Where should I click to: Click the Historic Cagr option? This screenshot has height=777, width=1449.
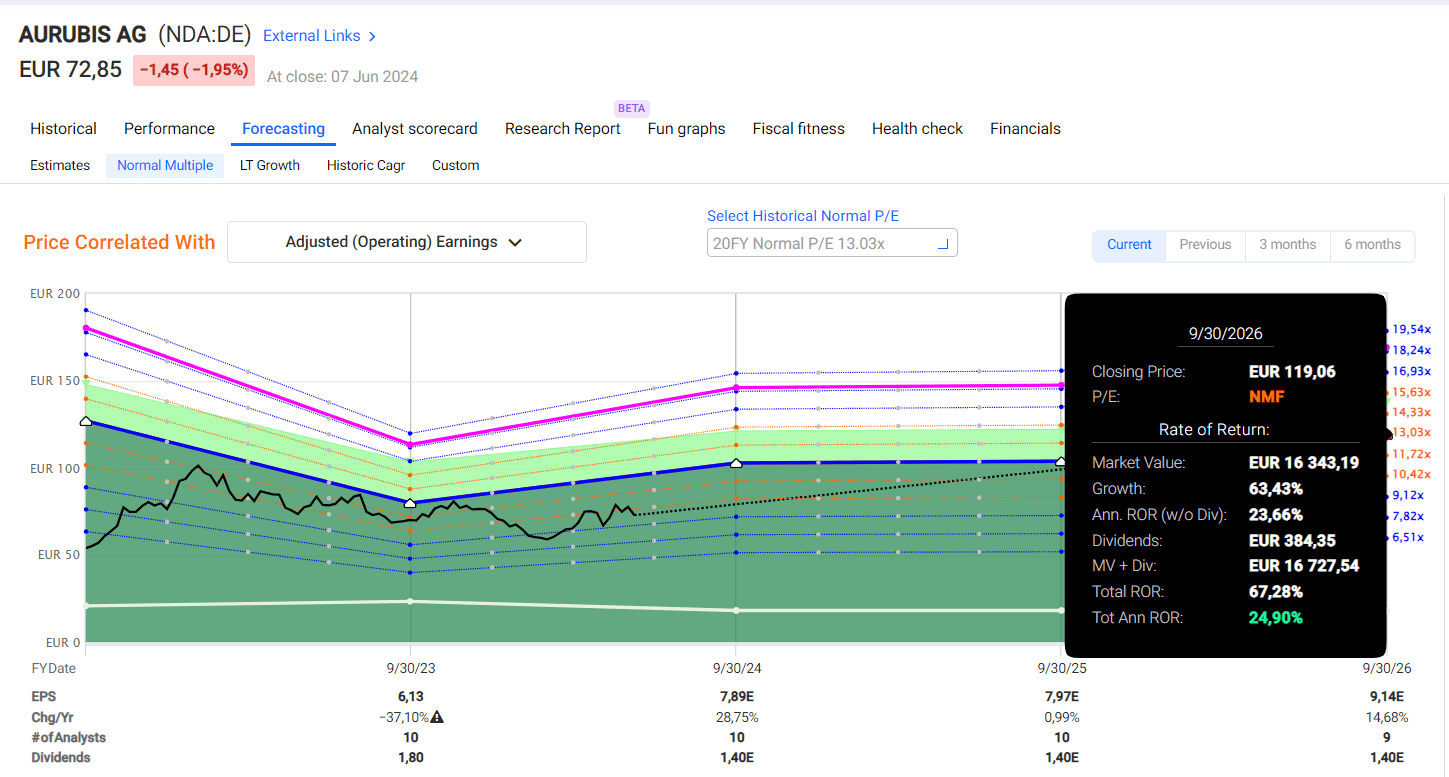365,166
